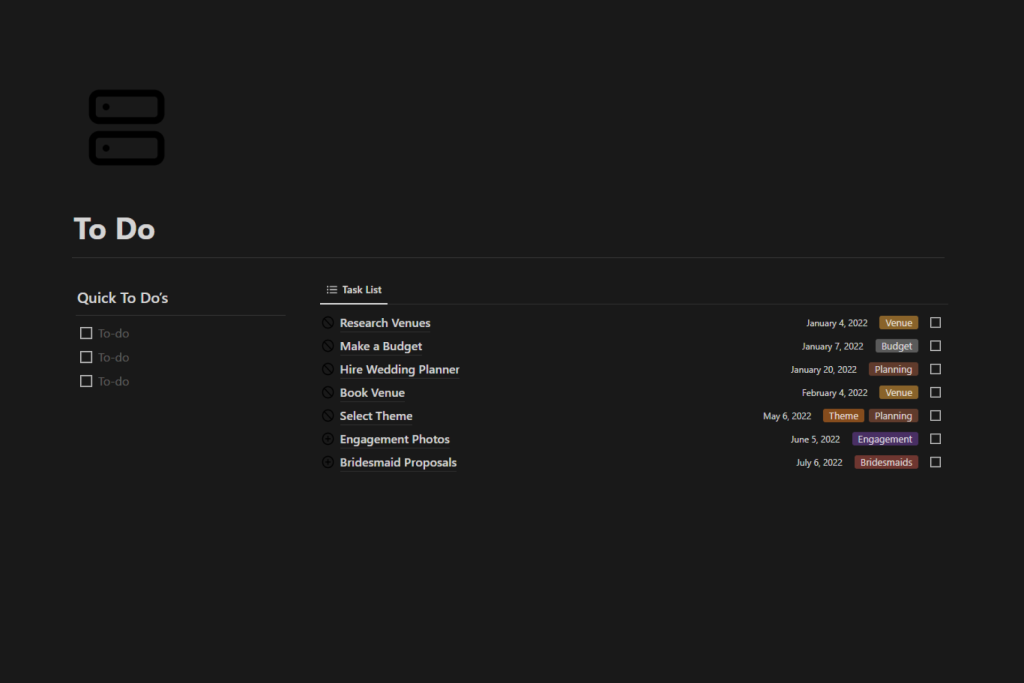Toggle the Engagement Photos checkbox
1024x683 pixels.
pos(935,439)
